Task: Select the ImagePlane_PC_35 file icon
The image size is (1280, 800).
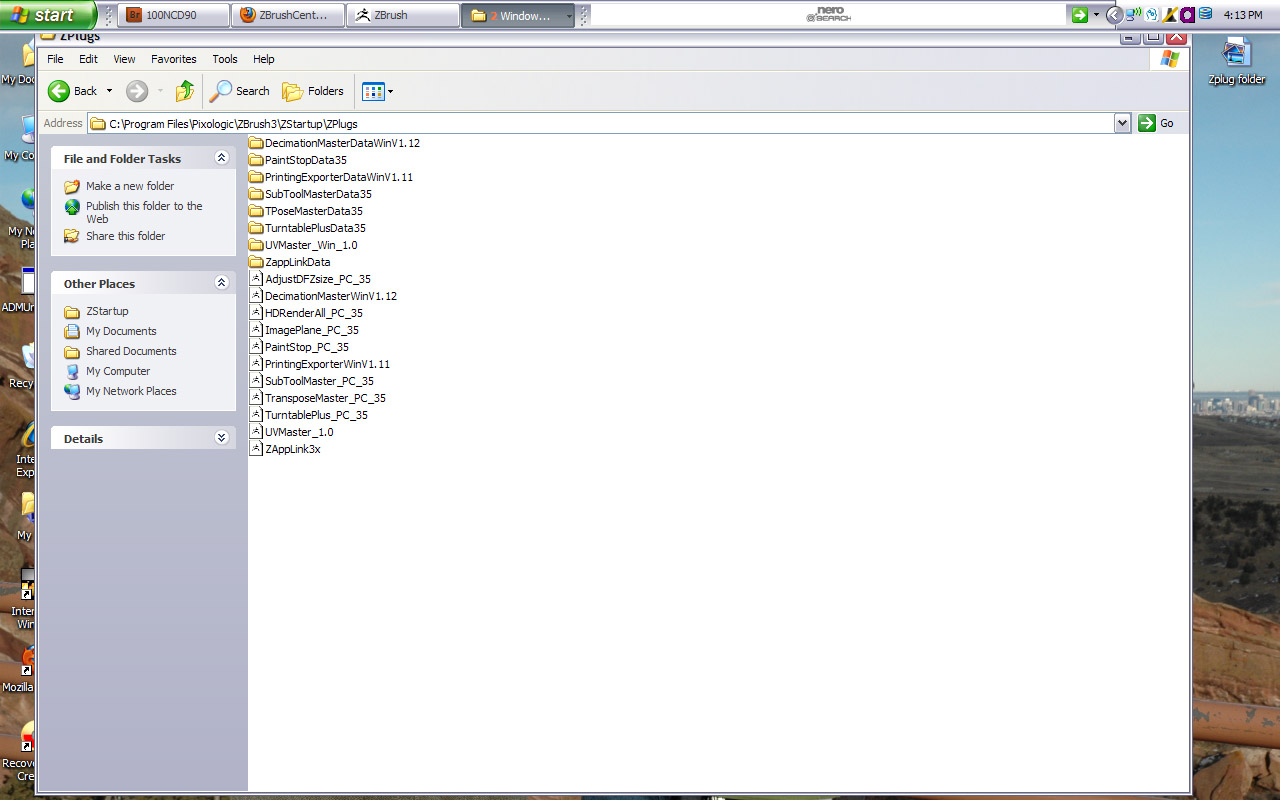Action: pyautogui.click(x=256, y=330)
